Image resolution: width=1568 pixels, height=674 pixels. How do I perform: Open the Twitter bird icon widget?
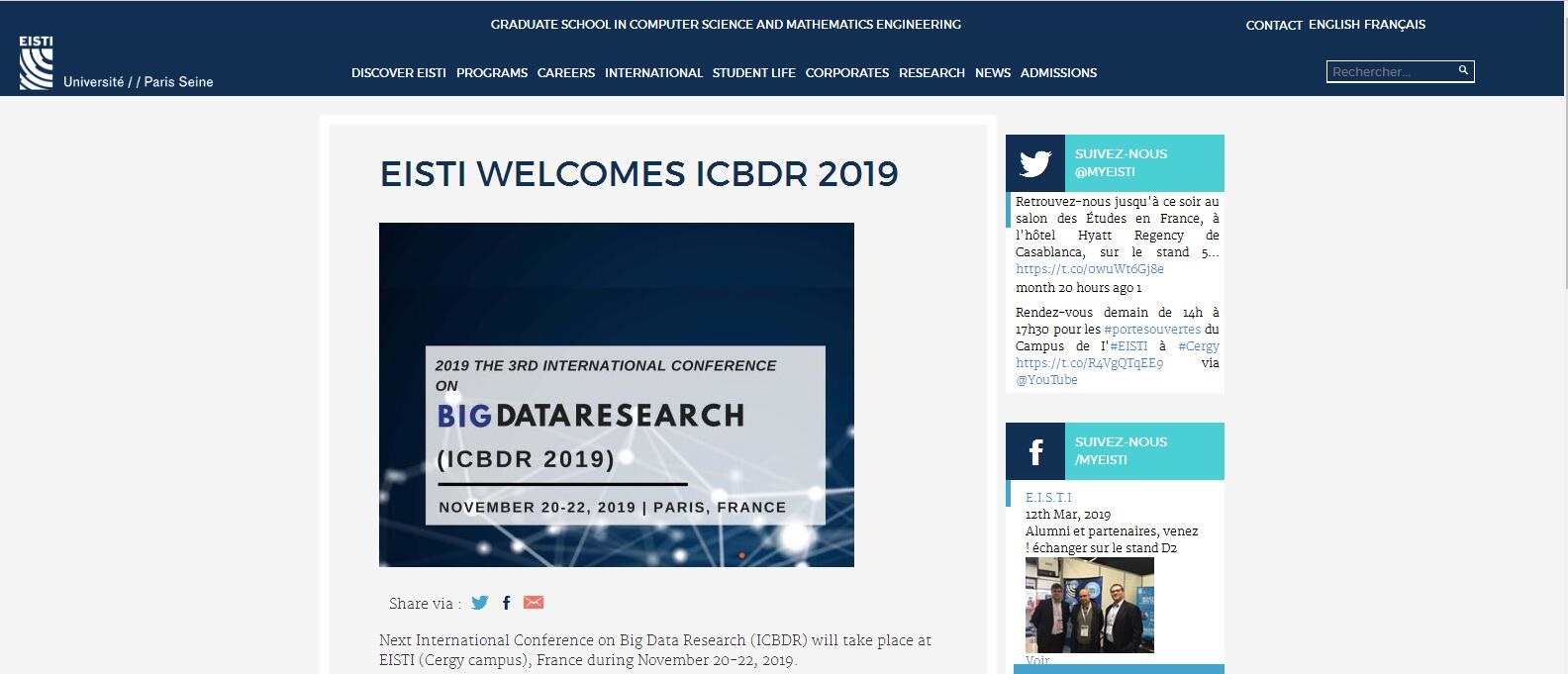coord(1035,163)
